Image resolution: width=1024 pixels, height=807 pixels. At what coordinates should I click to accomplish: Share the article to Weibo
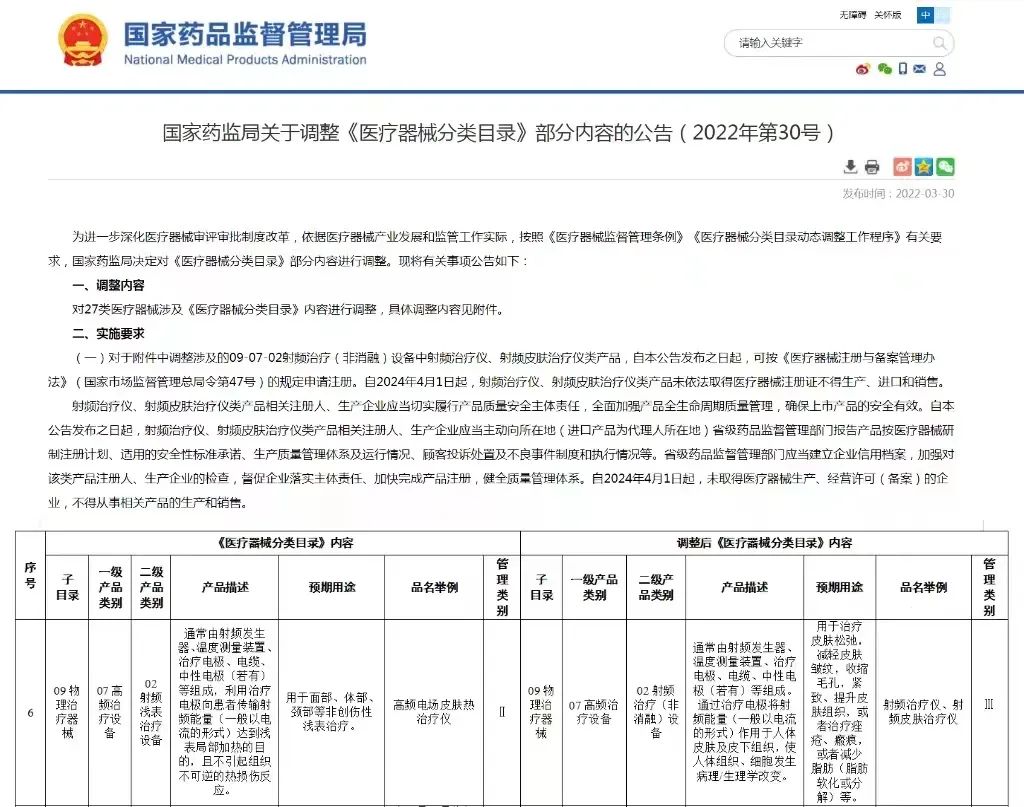pyautogui.click(x=903, y=167)
